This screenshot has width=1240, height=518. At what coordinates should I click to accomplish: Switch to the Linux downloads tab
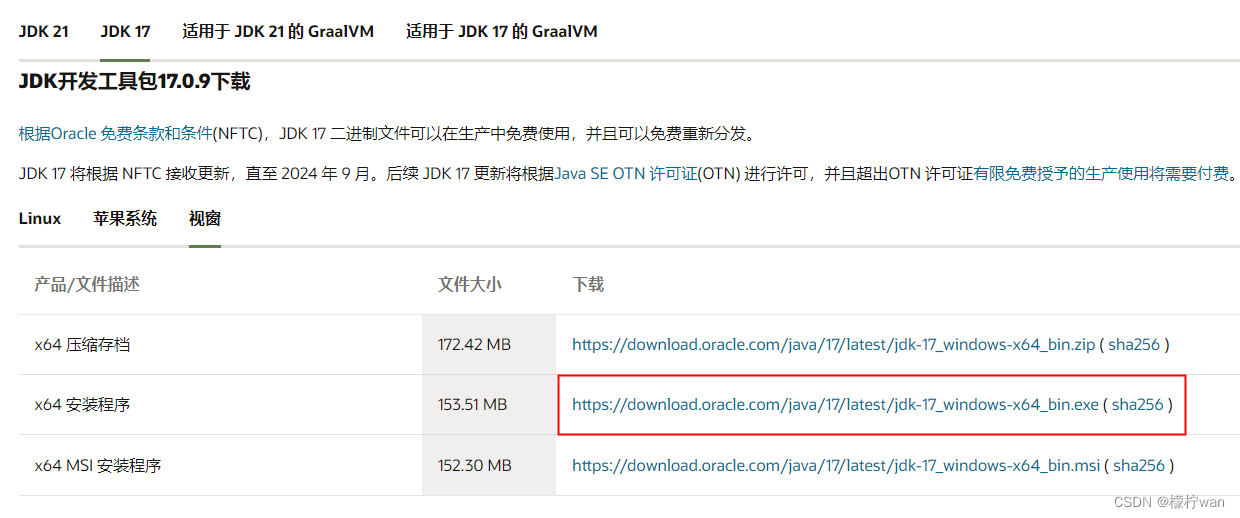(x=40, y=218)
